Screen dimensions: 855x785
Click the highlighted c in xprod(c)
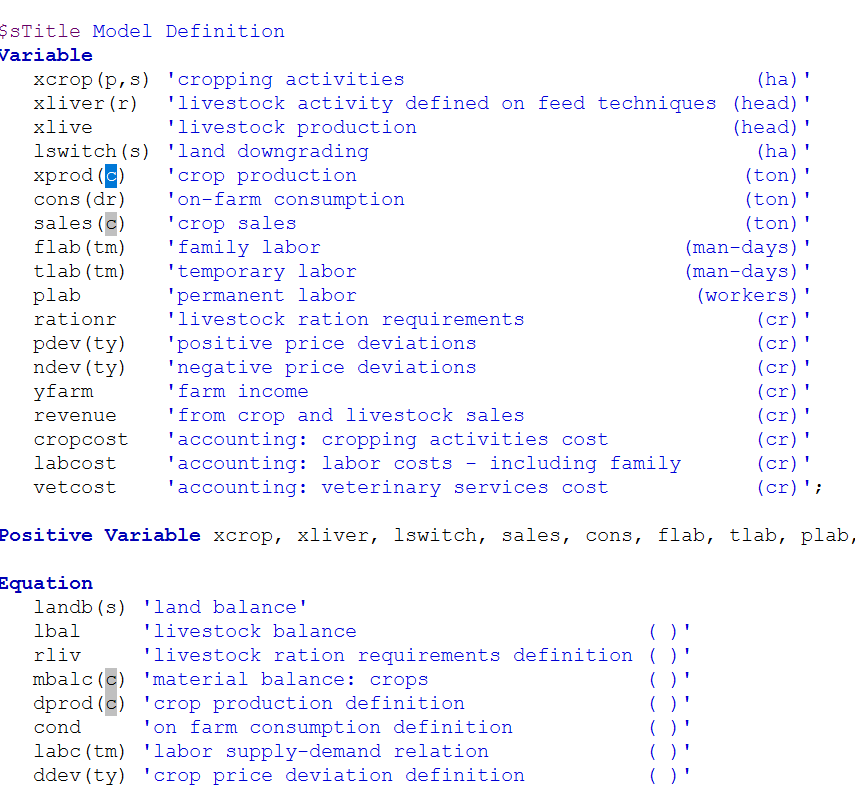point(110,175)
